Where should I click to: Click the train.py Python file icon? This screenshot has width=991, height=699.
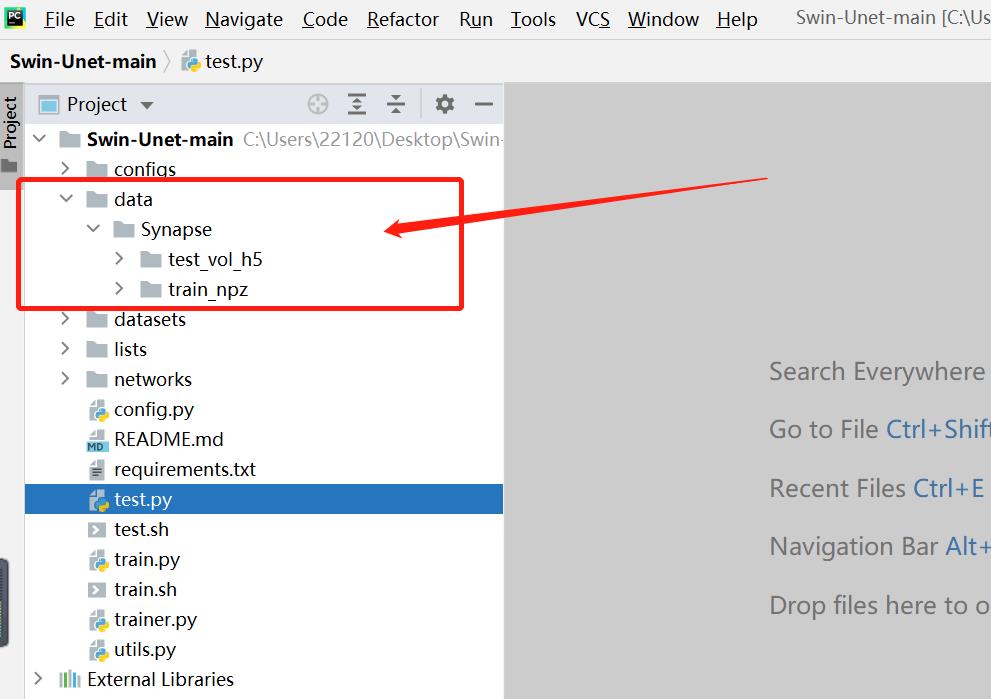(98, 560)
